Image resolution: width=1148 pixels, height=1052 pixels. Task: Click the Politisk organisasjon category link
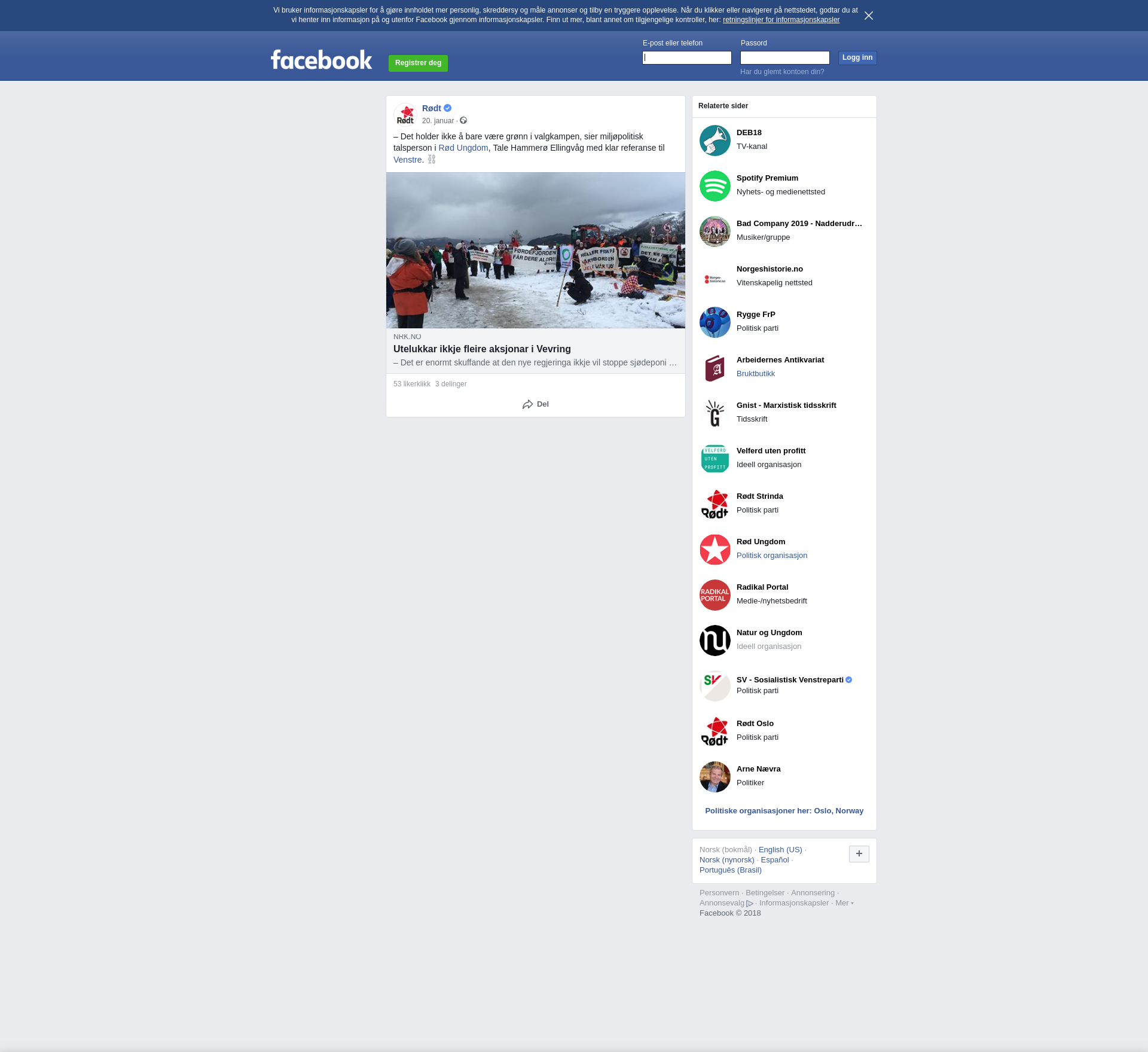tap(772, 556)
